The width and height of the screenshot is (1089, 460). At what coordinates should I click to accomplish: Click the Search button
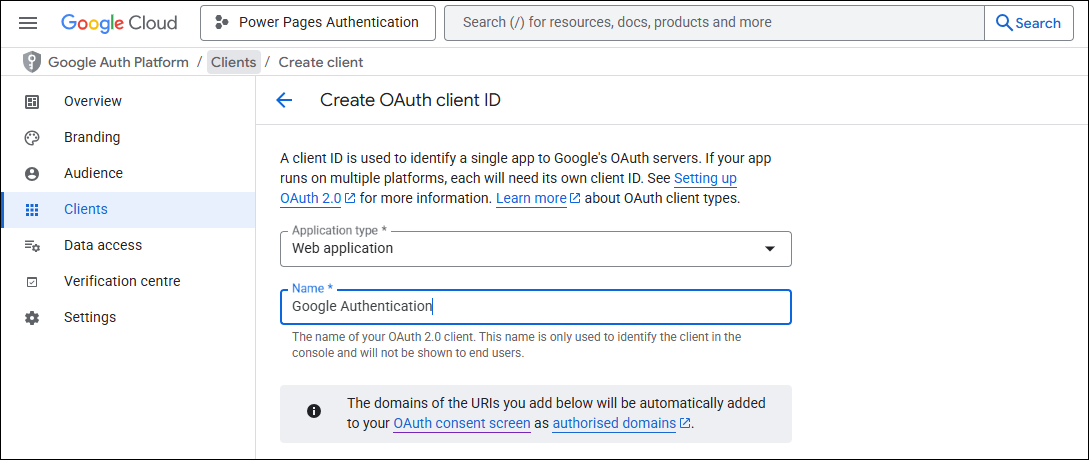pyautogui.click(x=1029, y=23)
